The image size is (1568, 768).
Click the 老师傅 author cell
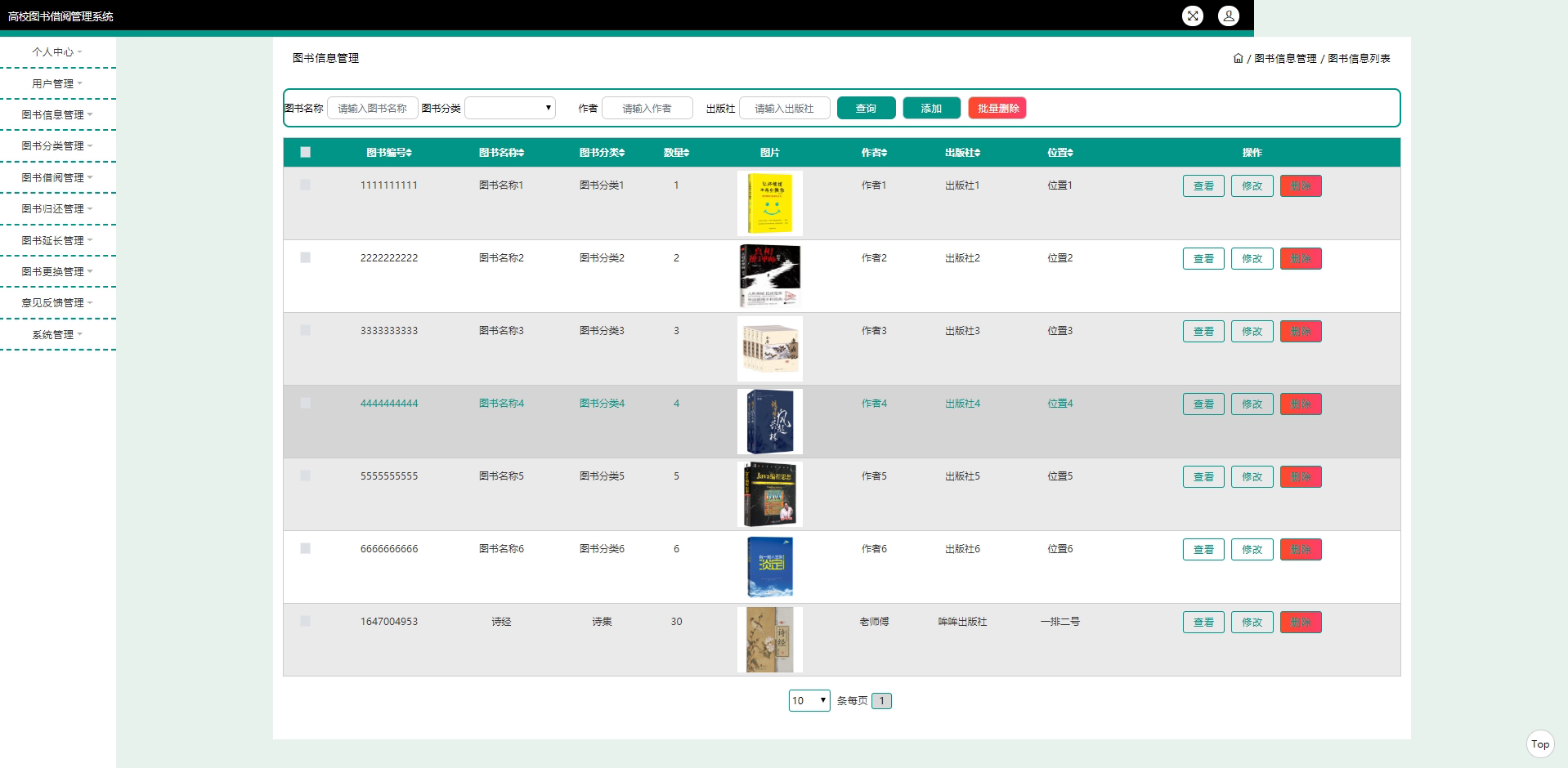tap(874, 622)
